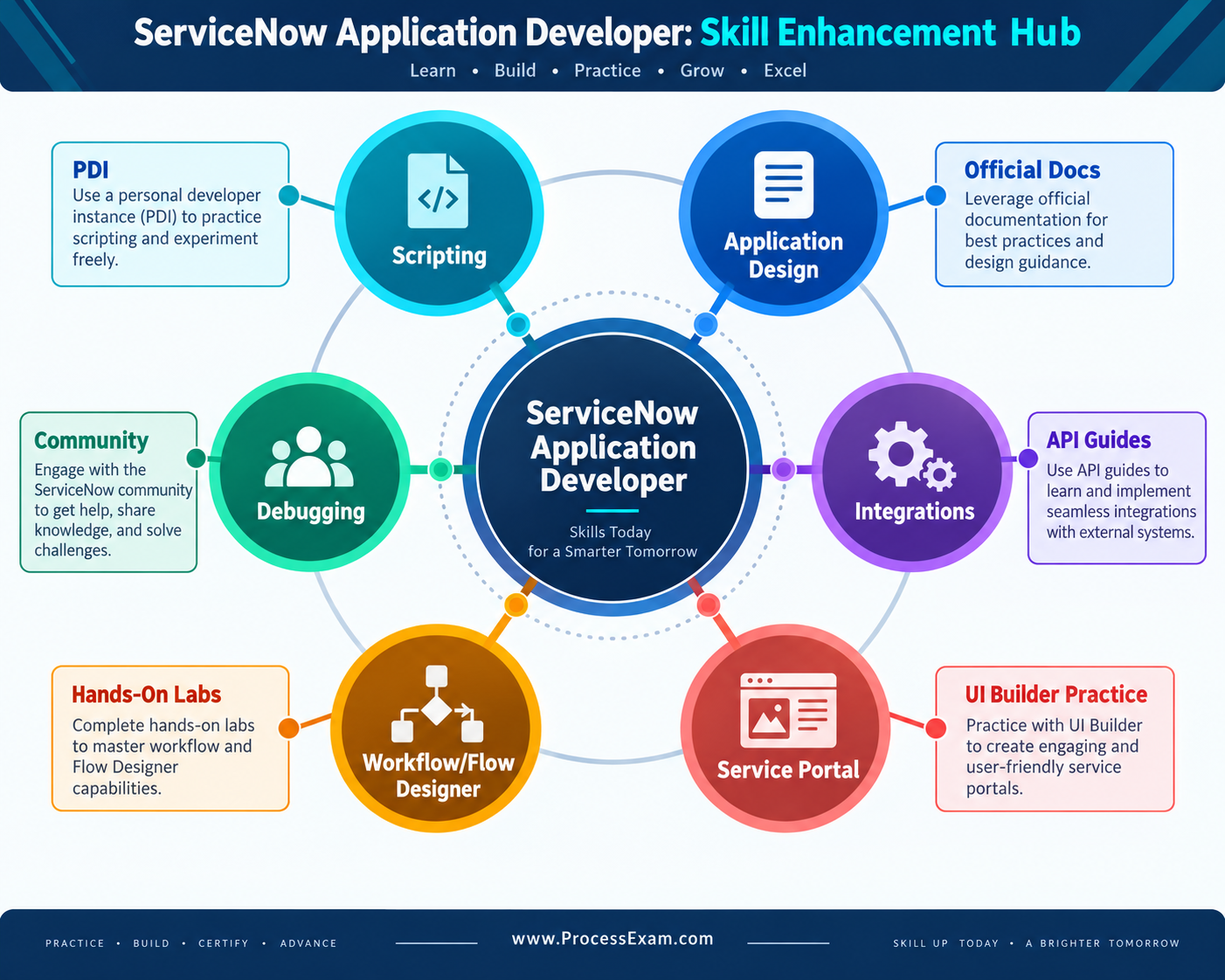The height and width of the screenshot is (980, 1225).
Task: Select the Workflow/Flow Designer label
Action: 439,776
